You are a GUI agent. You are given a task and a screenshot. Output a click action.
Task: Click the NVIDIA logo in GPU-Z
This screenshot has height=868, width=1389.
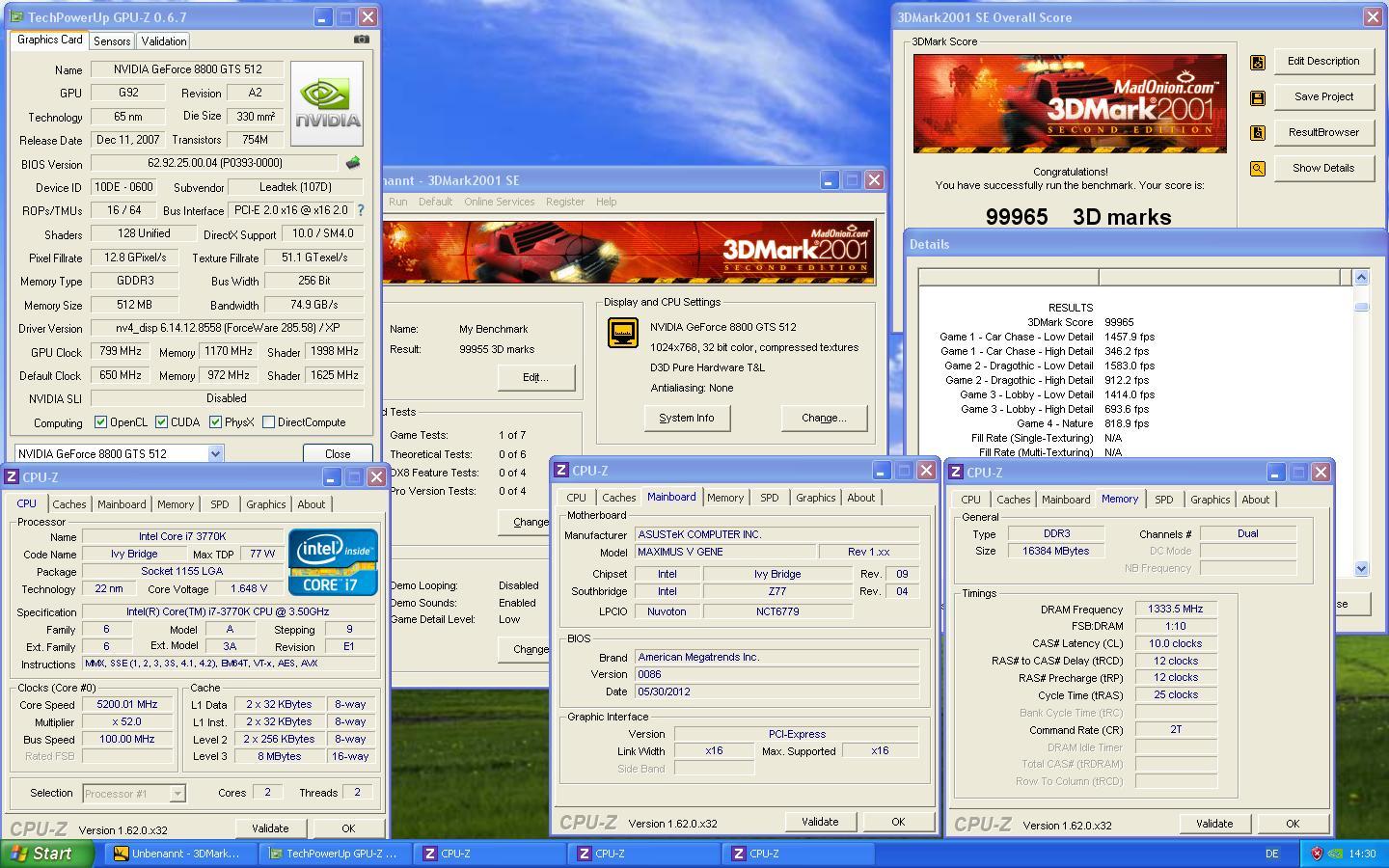[x=327, y=104]
